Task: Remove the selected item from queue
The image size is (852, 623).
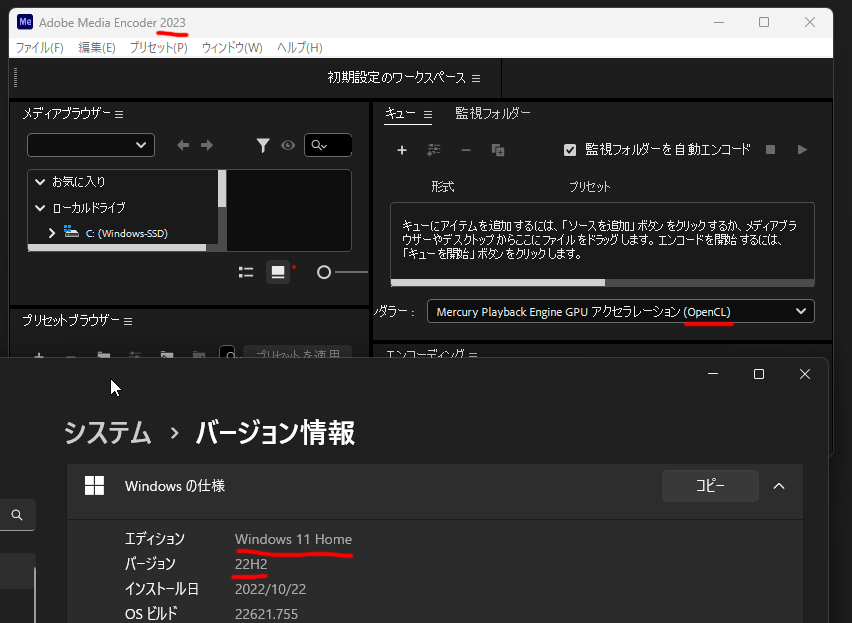Action: pyautogui.click(x=466, y=150)
